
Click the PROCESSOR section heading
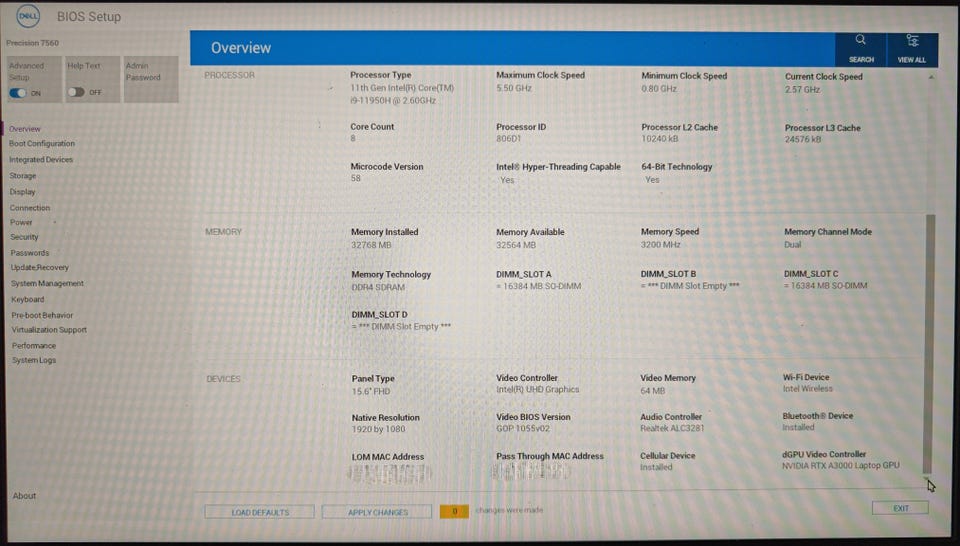click(230, 75)
